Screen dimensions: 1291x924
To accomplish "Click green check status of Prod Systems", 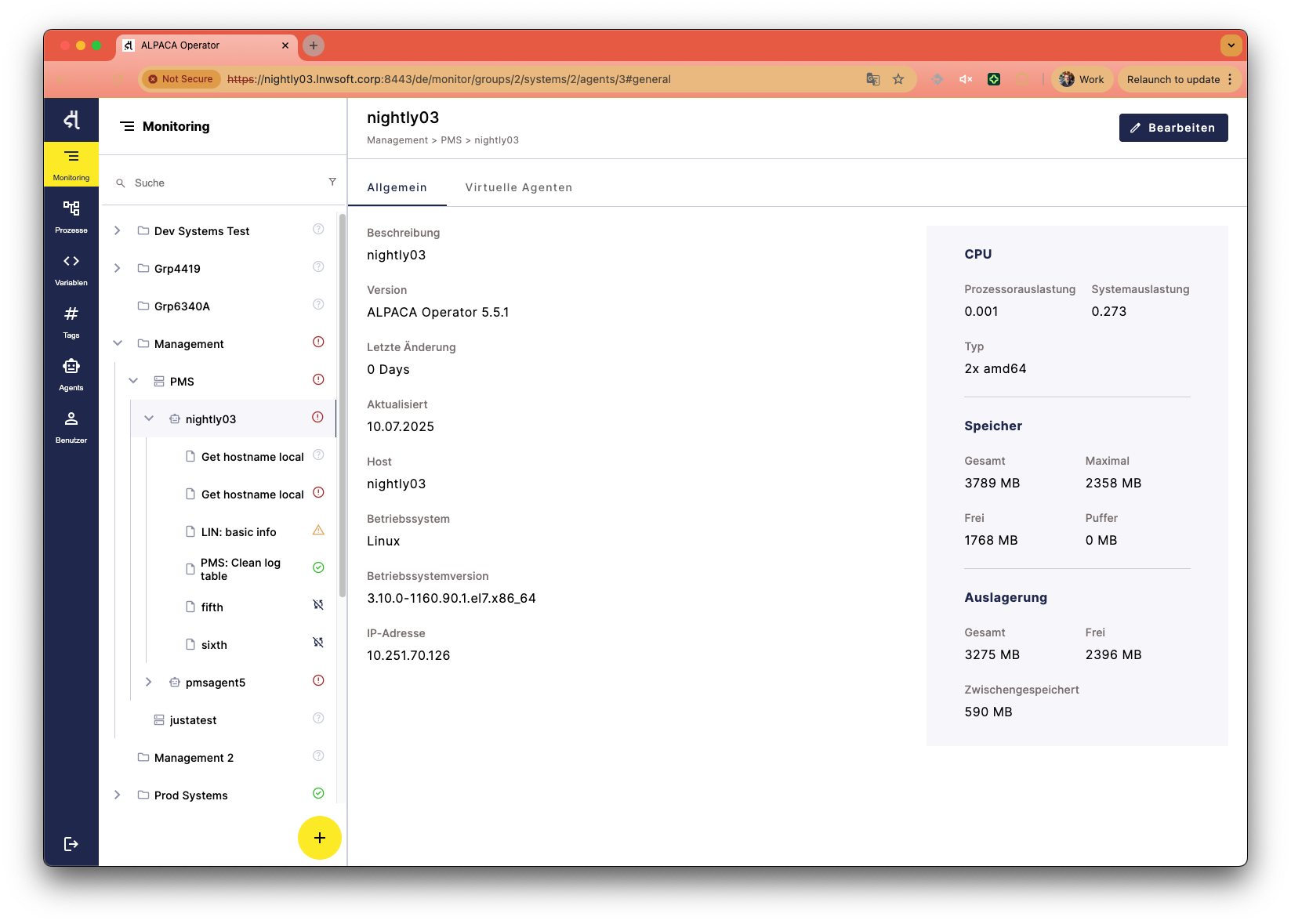I will 318,793.
